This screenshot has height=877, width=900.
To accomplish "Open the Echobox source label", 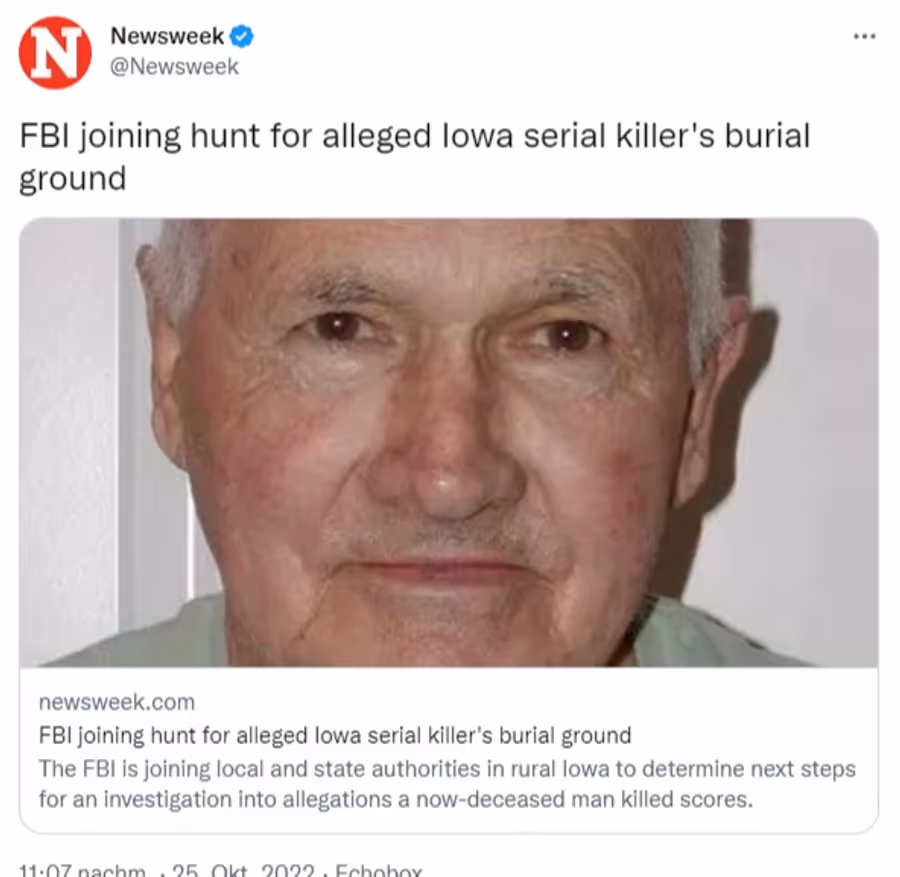I will 378,869.
